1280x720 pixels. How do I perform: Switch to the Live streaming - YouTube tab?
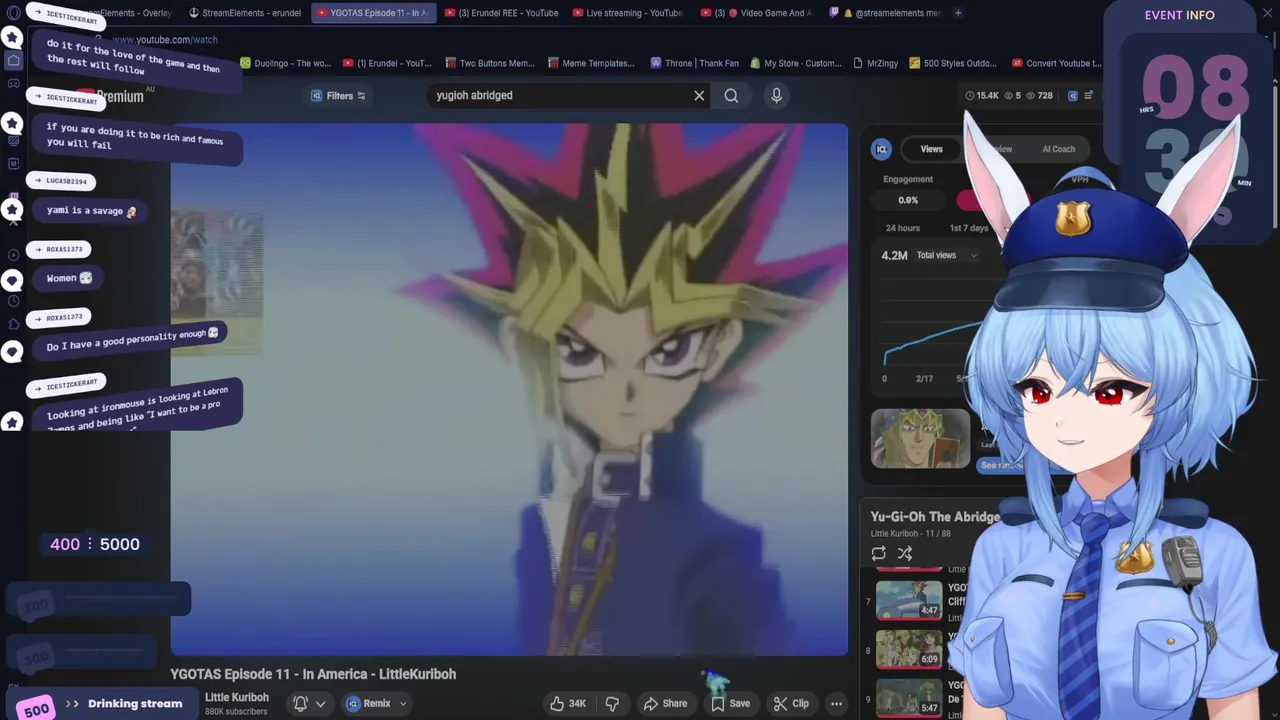click(x=628, y=13)
